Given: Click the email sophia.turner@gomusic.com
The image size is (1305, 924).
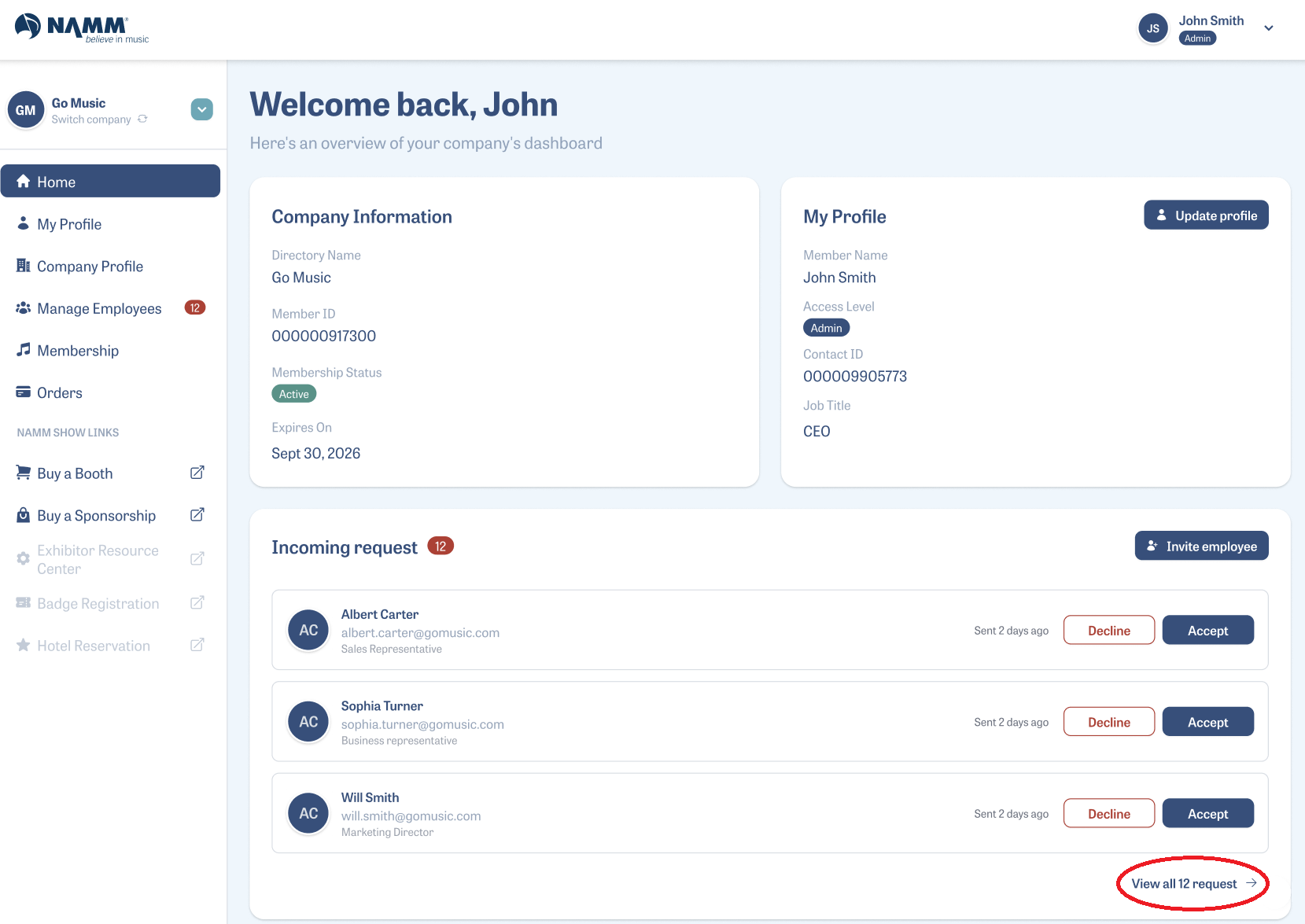Looking at the screenshot, I should [x=422, y=724].
